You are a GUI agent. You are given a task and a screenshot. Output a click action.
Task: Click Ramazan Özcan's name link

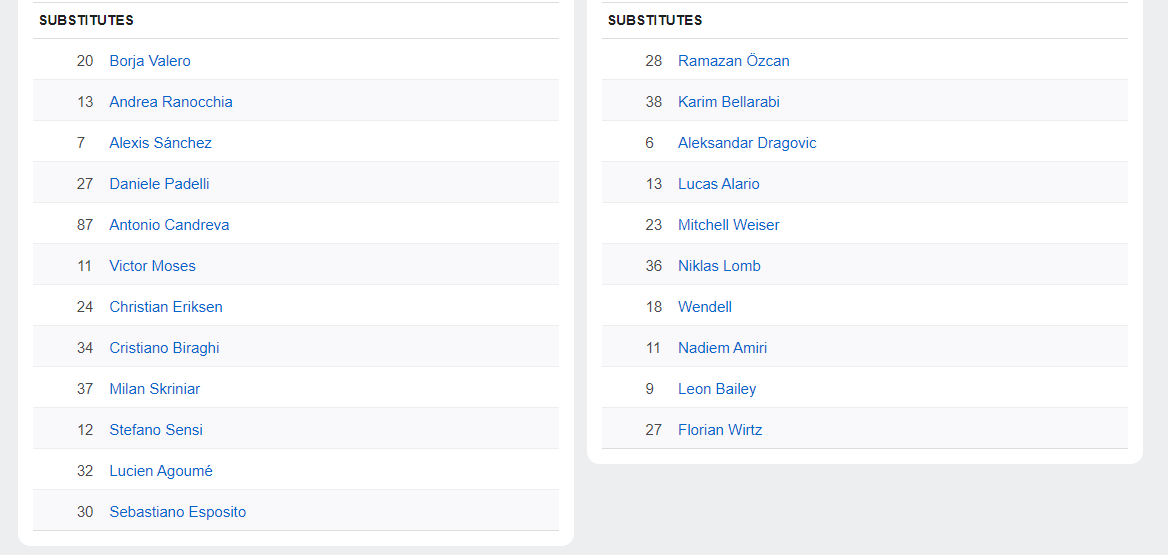[x=733, y=61]
